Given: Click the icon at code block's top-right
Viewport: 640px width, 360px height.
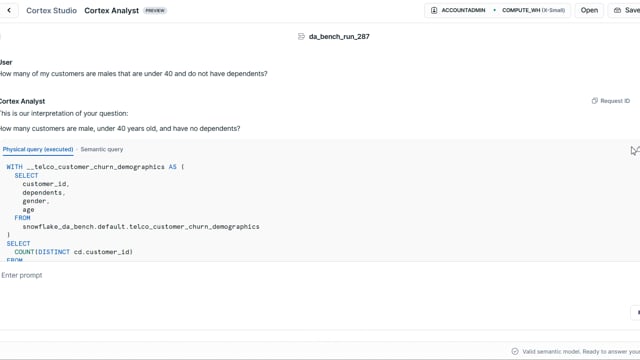Looking at the screenshot, I should coord(635,151).
